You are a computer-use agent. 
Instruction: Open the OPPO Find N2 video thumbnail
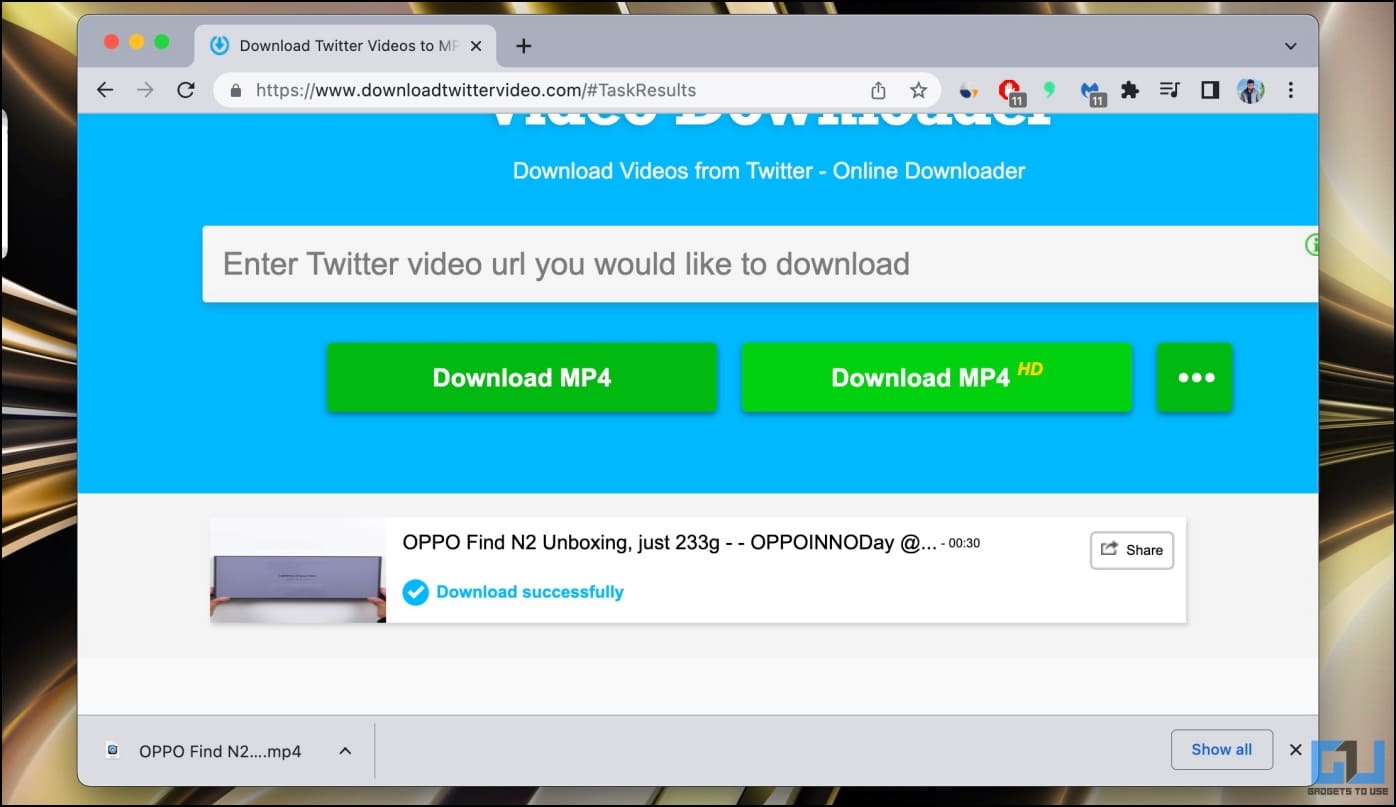click(x=298, y=570)
